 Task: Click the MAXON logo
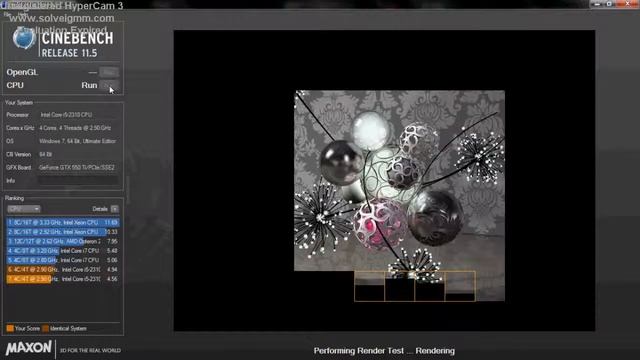(29, 348)
